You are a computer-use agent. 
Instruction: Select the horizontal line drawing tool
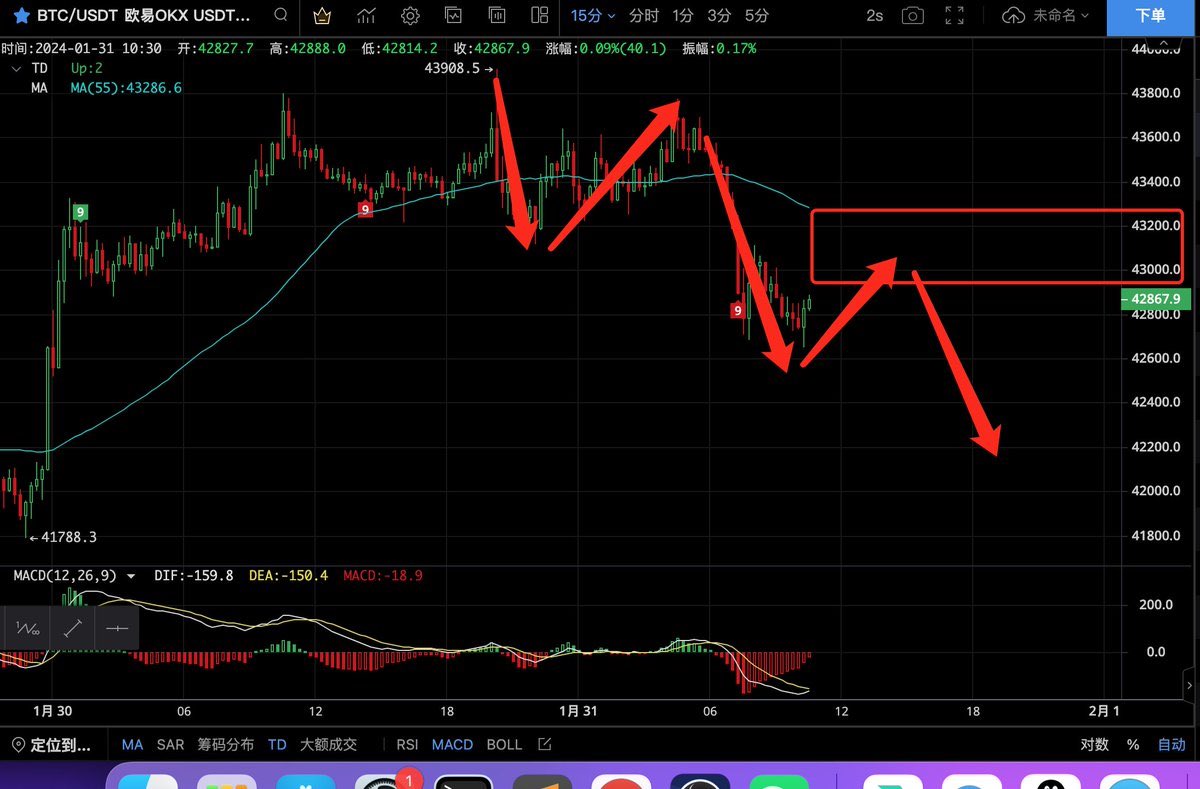tap(117, 628)
